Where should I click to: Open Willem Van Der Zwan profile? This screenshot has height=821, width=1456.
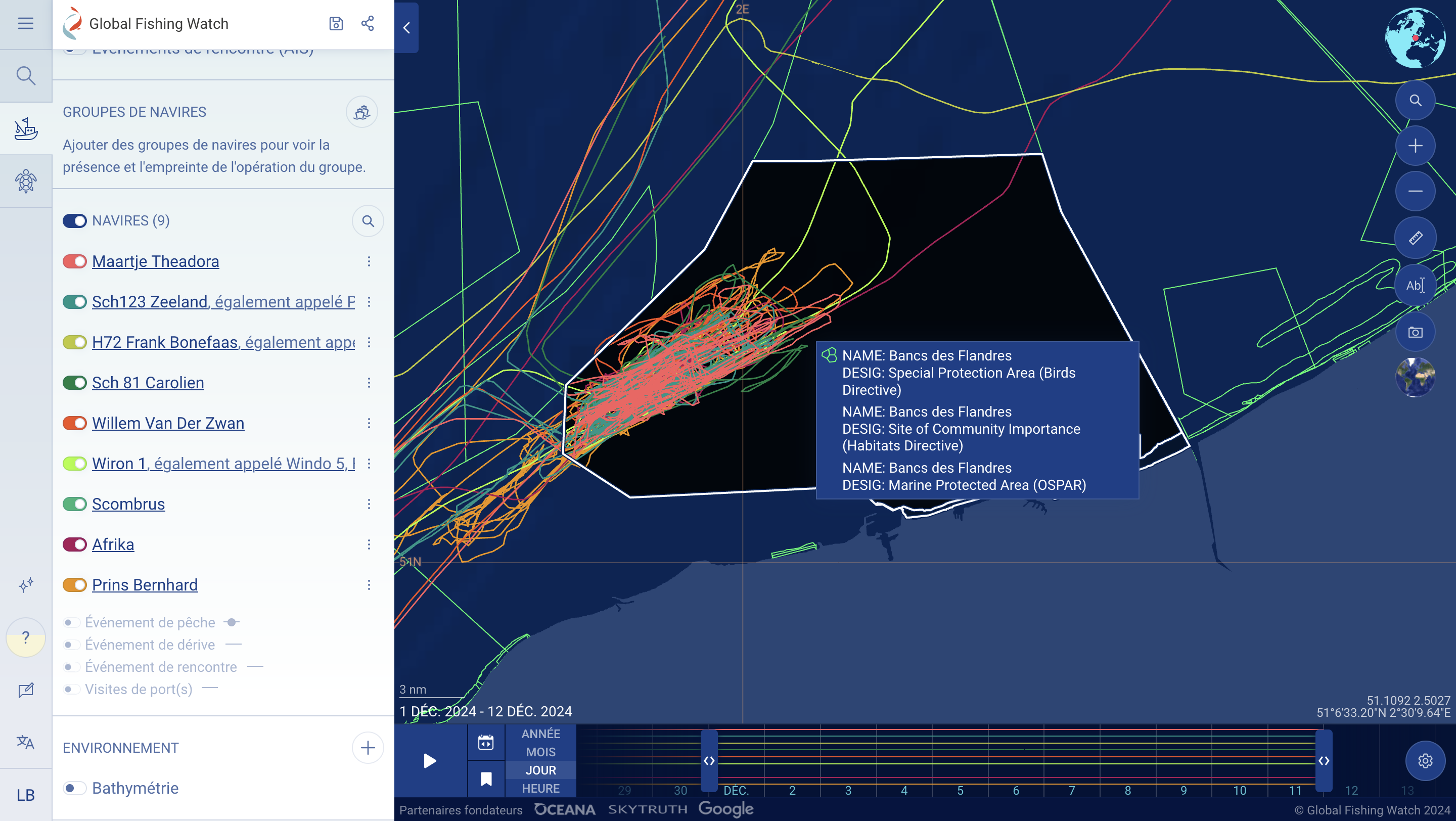(x=168, y=423)
